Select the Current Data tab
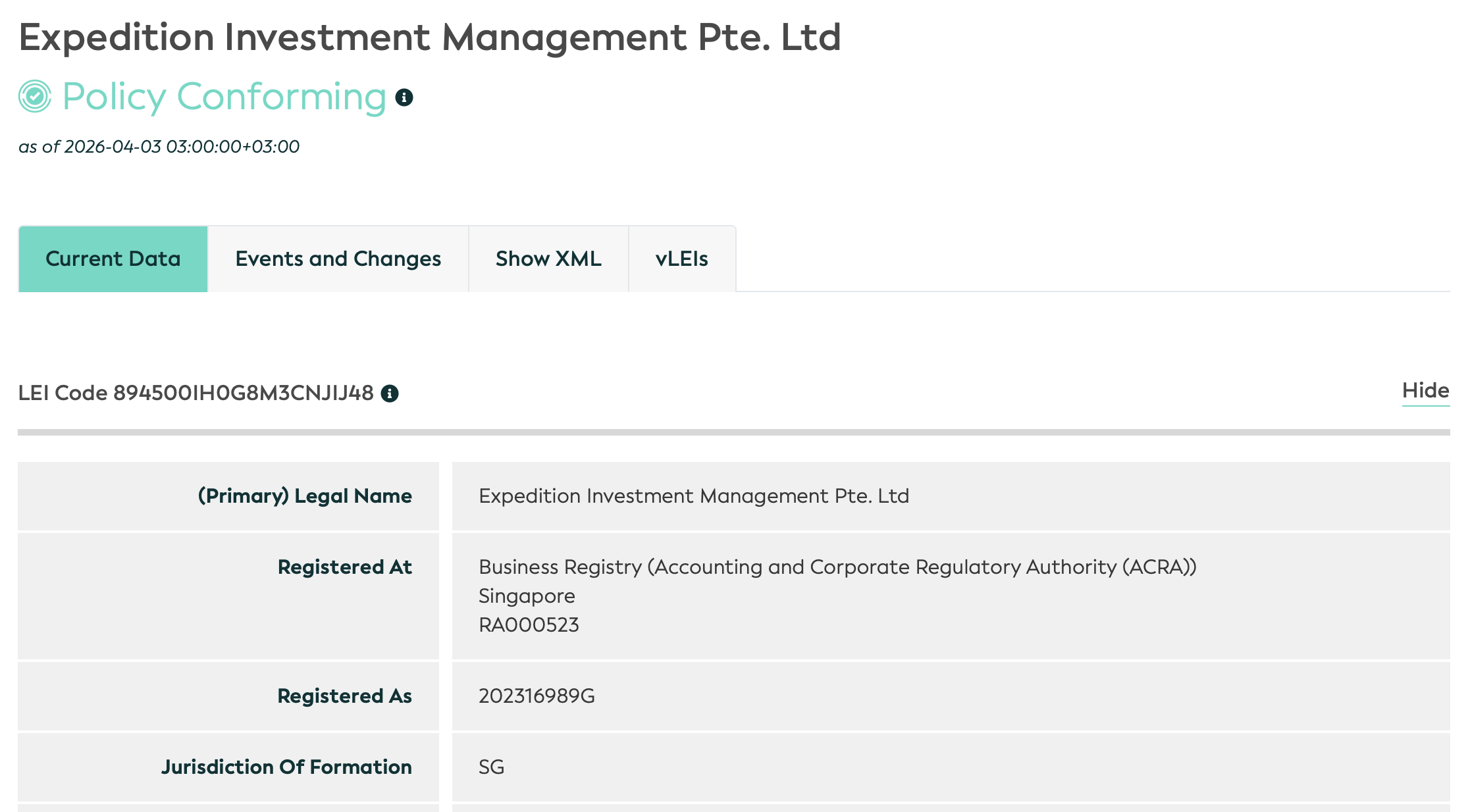The height and width of the screenshot is (812, 1468). pos(113,259)
